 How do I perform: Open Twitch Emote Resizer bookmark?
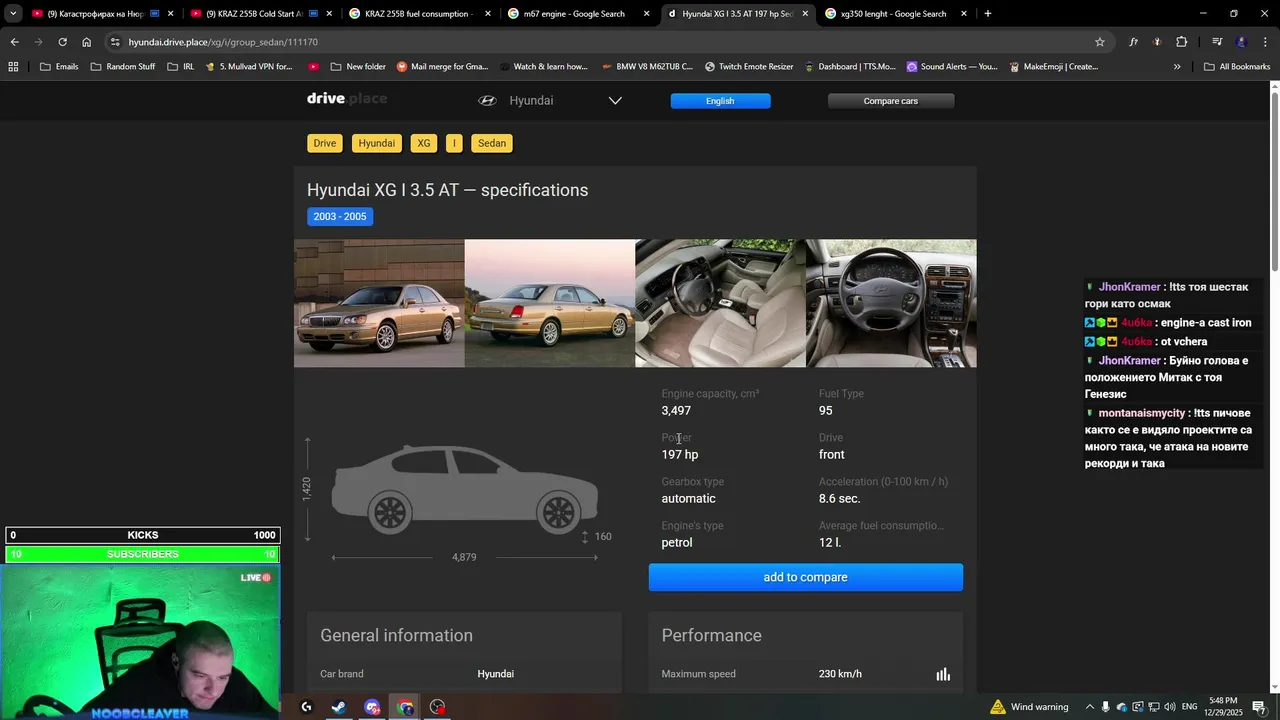(x=749, y=67)
